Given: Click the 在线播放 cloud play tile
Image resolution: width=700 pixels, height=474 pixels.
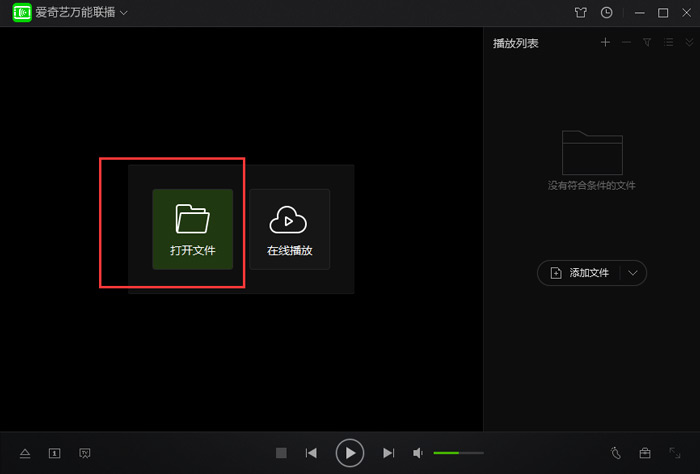Looking at the screenshot, I should point(290,229).
